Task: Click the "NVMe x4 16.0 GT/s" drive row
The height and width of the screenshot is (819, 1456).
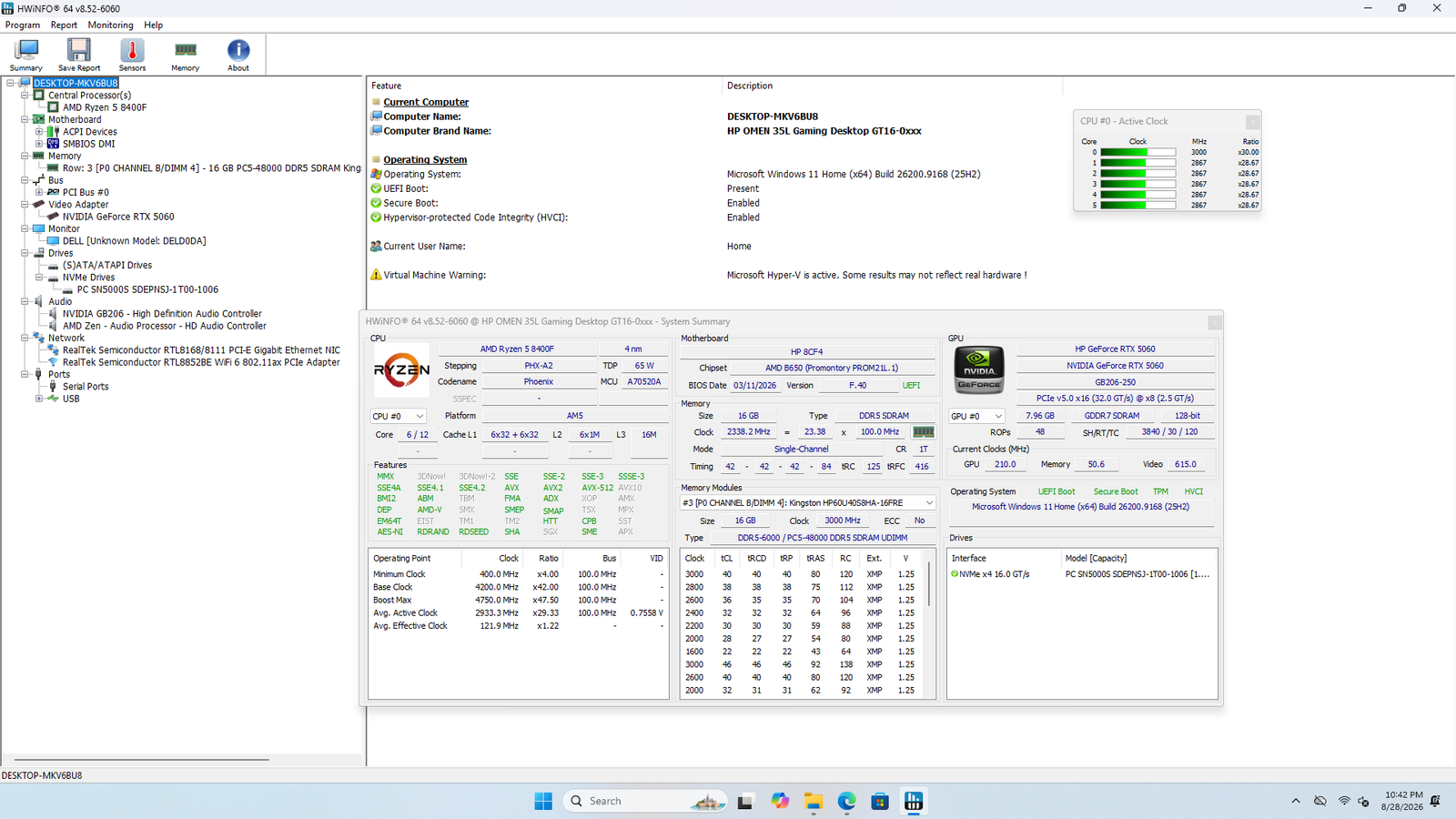Action: [1081, 574]
